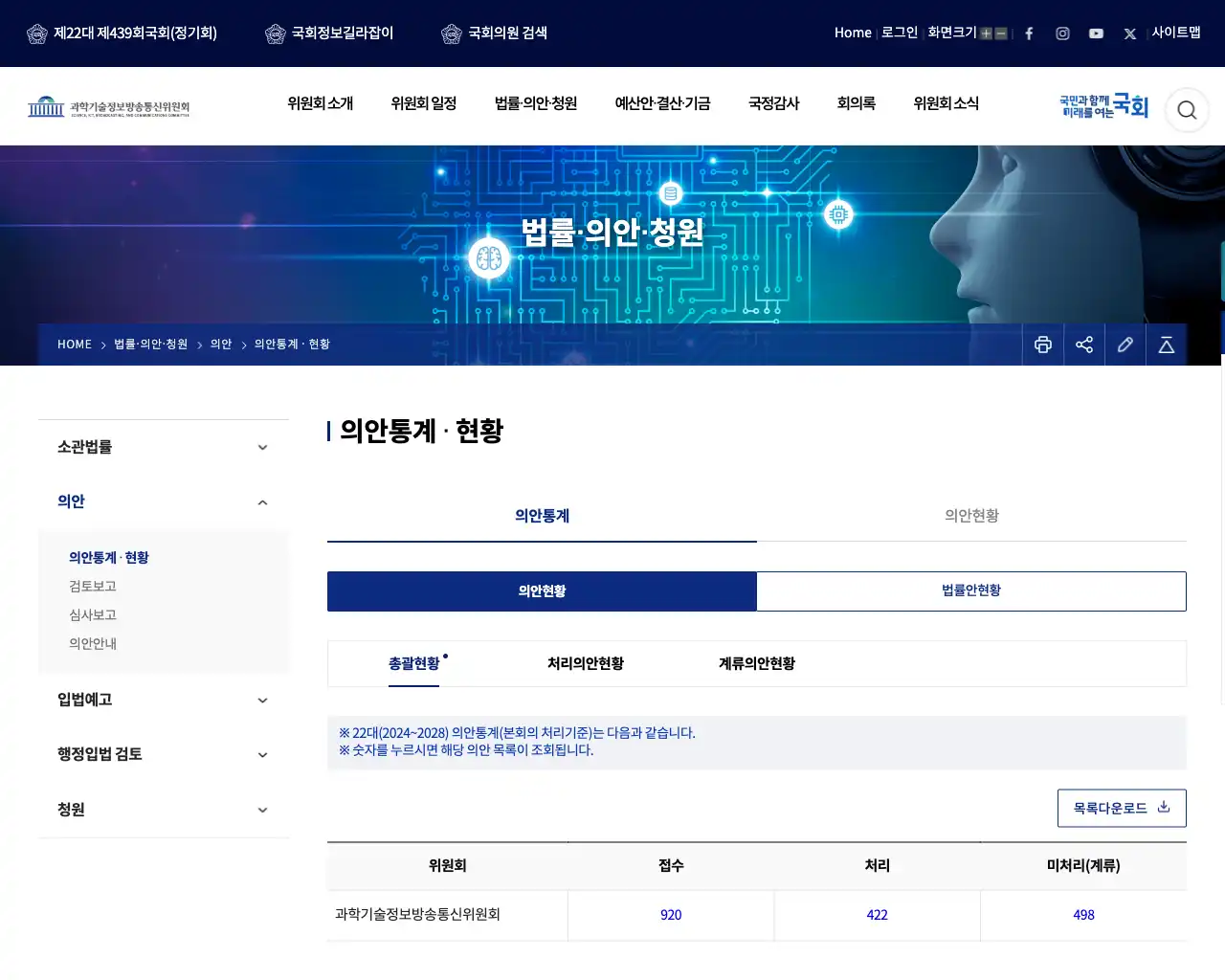Viewport: 1225px width, 980px height.
Task: Open the 사이트맵 link
Action: coord(1176,33)
